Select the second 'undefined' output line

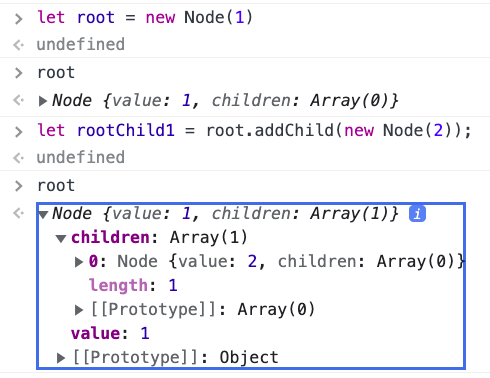pos(81,157)
